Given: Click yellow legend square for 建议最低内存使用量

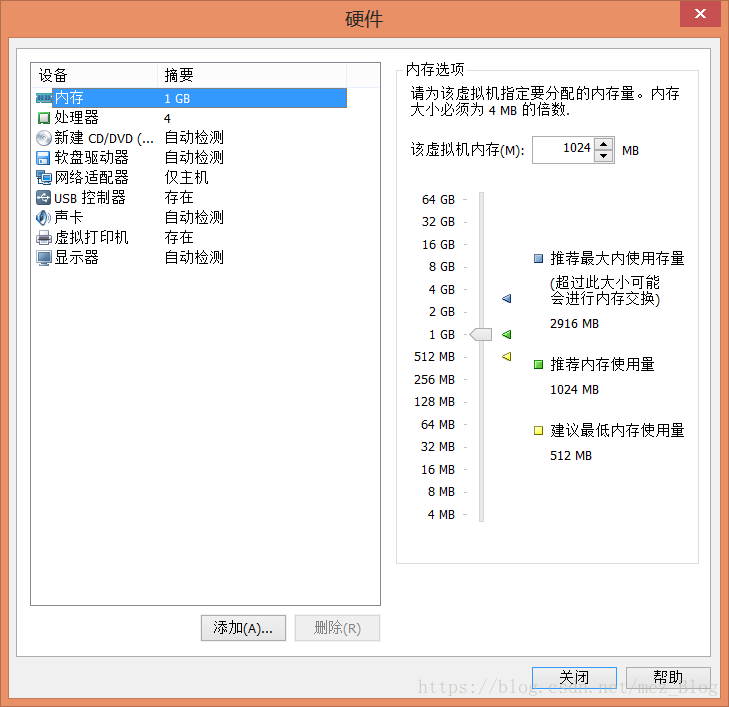Looking at the screenshot, I should [x=538, y=430].
